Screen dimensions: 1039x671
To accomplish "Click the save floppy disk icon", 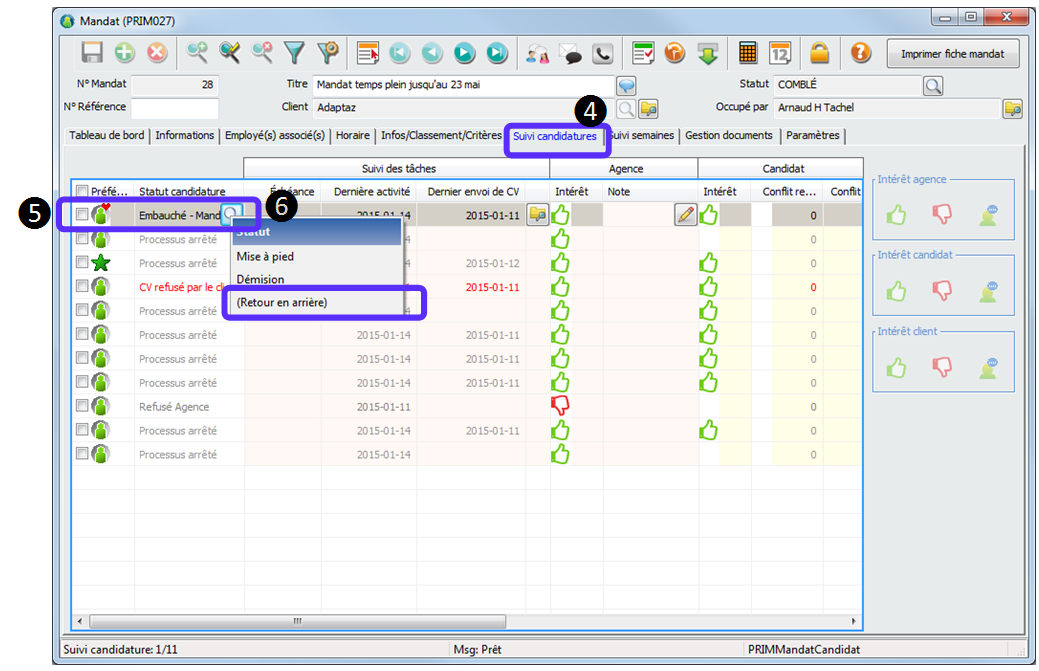I will click(92, 53).
